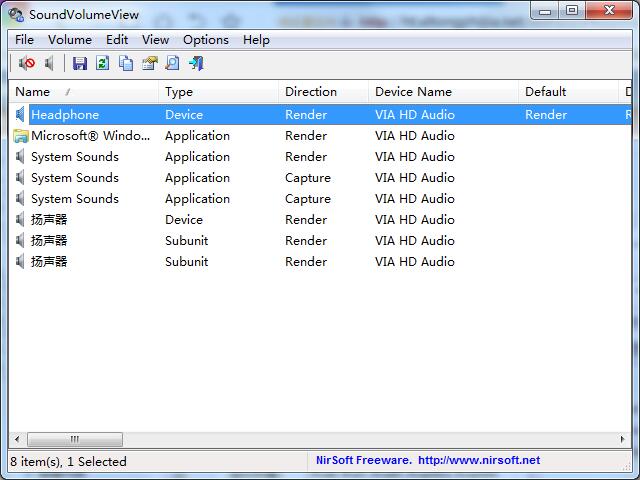Image resolution: width=640 pixels, height=480 pixels.
Task: Open the Options menu
Action: (x=206, y=40)
